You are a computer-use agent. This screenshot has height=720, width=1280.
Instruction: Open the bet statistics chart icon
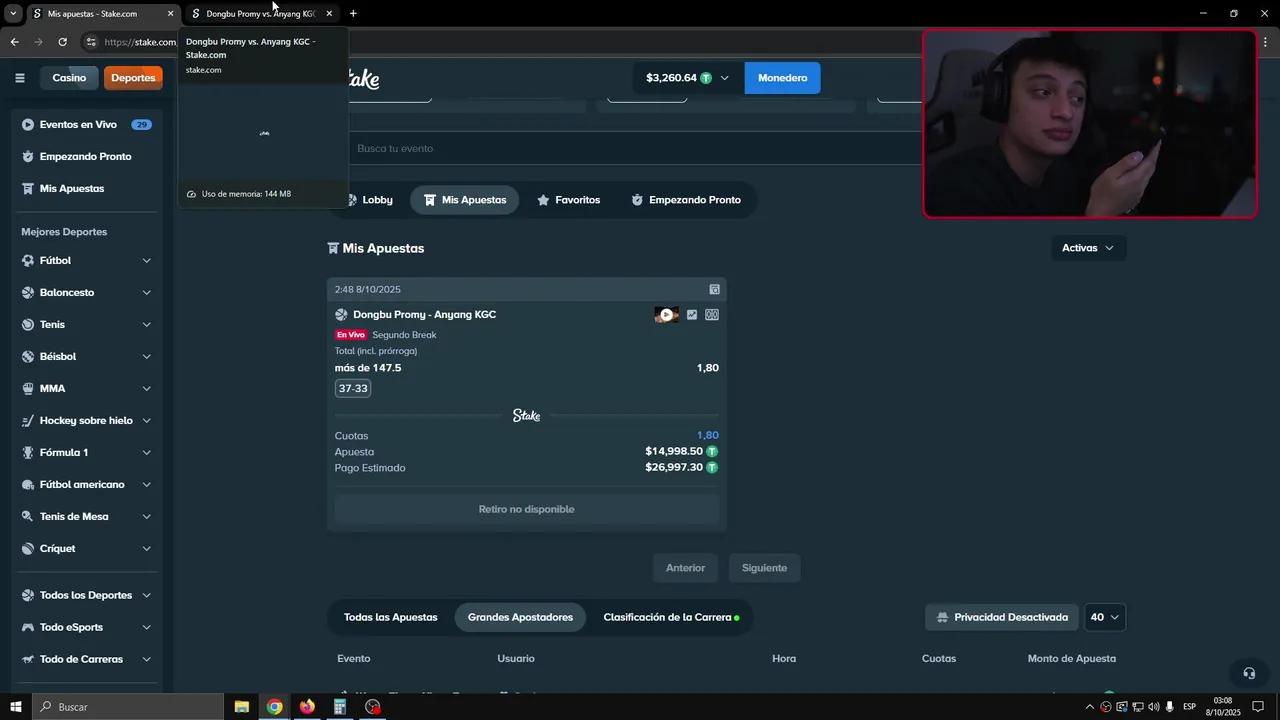pos(692,315)
